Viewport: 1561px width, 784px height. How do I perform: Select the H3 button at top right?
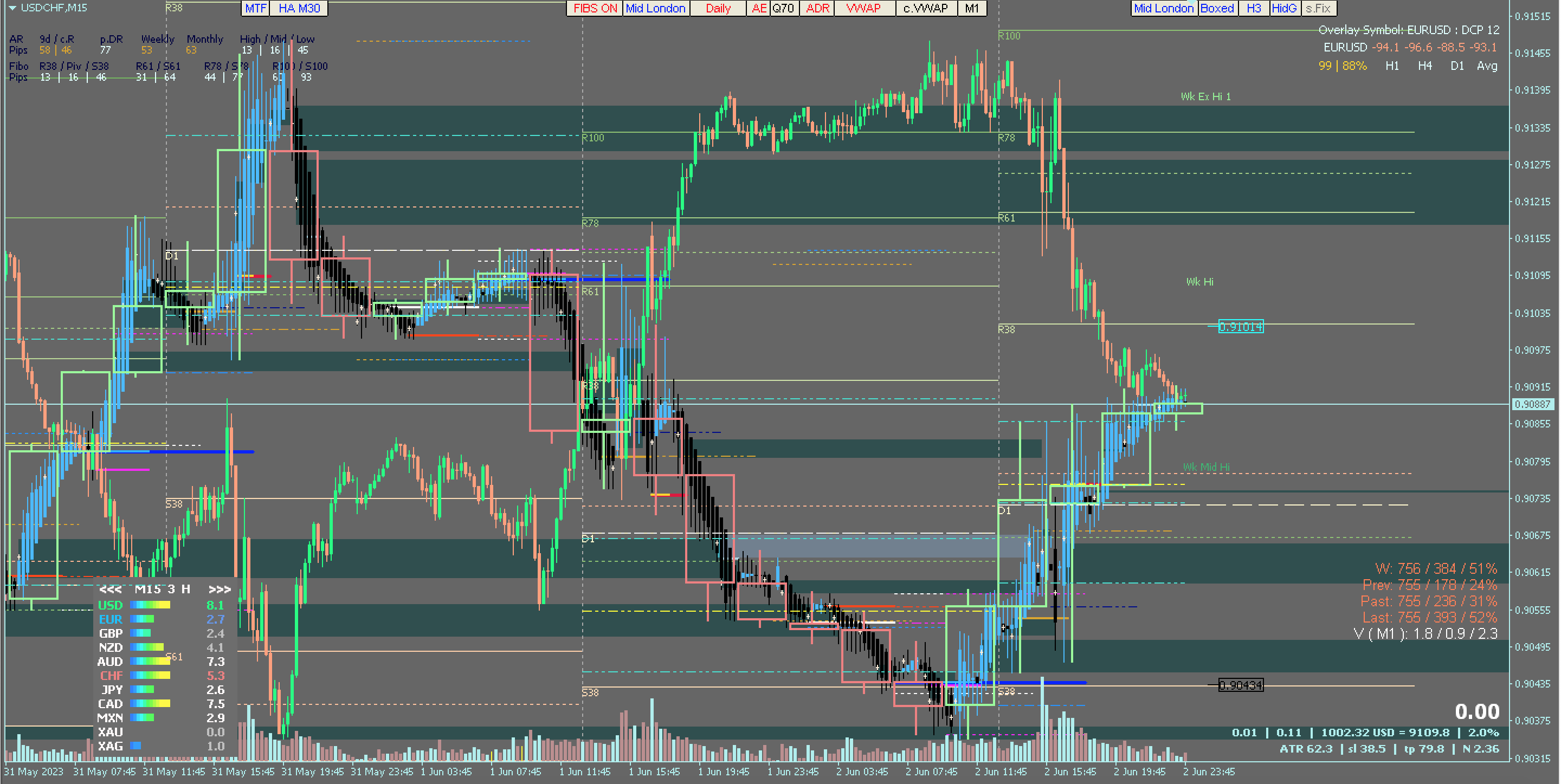[x=1253, y=9]
